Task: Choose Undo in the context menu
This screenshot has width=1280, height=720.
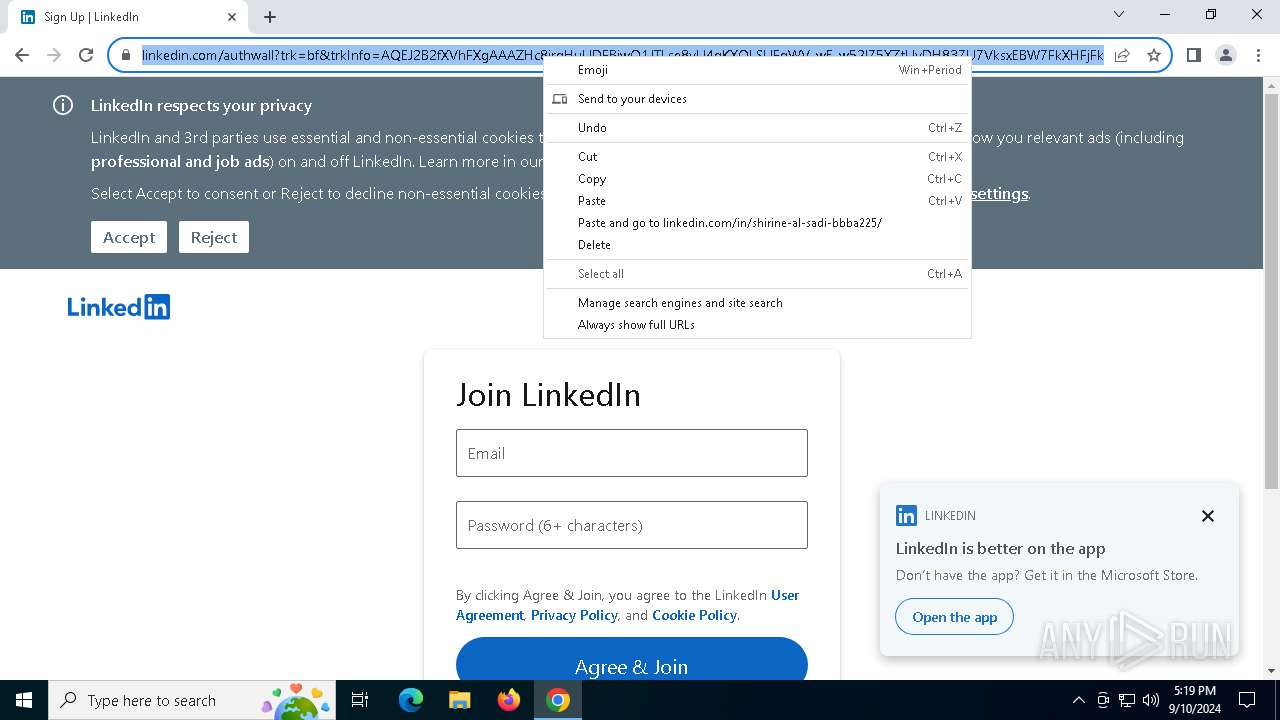Action: click(x=757, y=128)
